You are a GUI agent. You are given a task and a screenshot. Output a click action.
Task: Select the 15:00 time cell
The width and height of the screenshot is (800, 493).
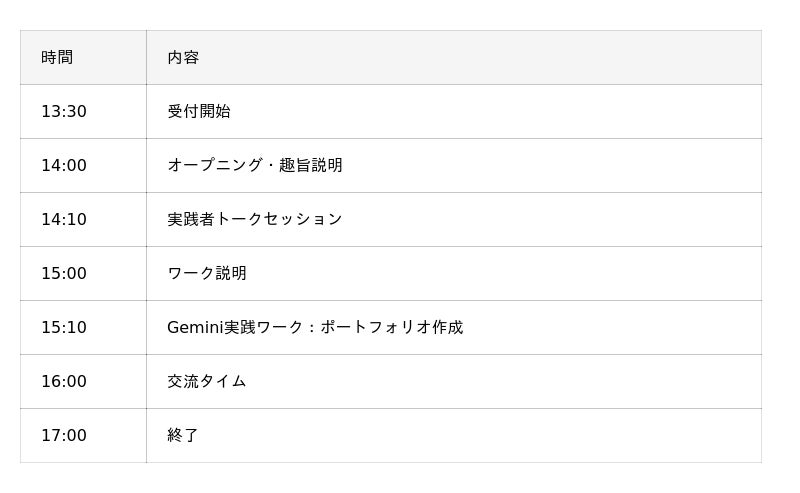click(x=64, y=273)
